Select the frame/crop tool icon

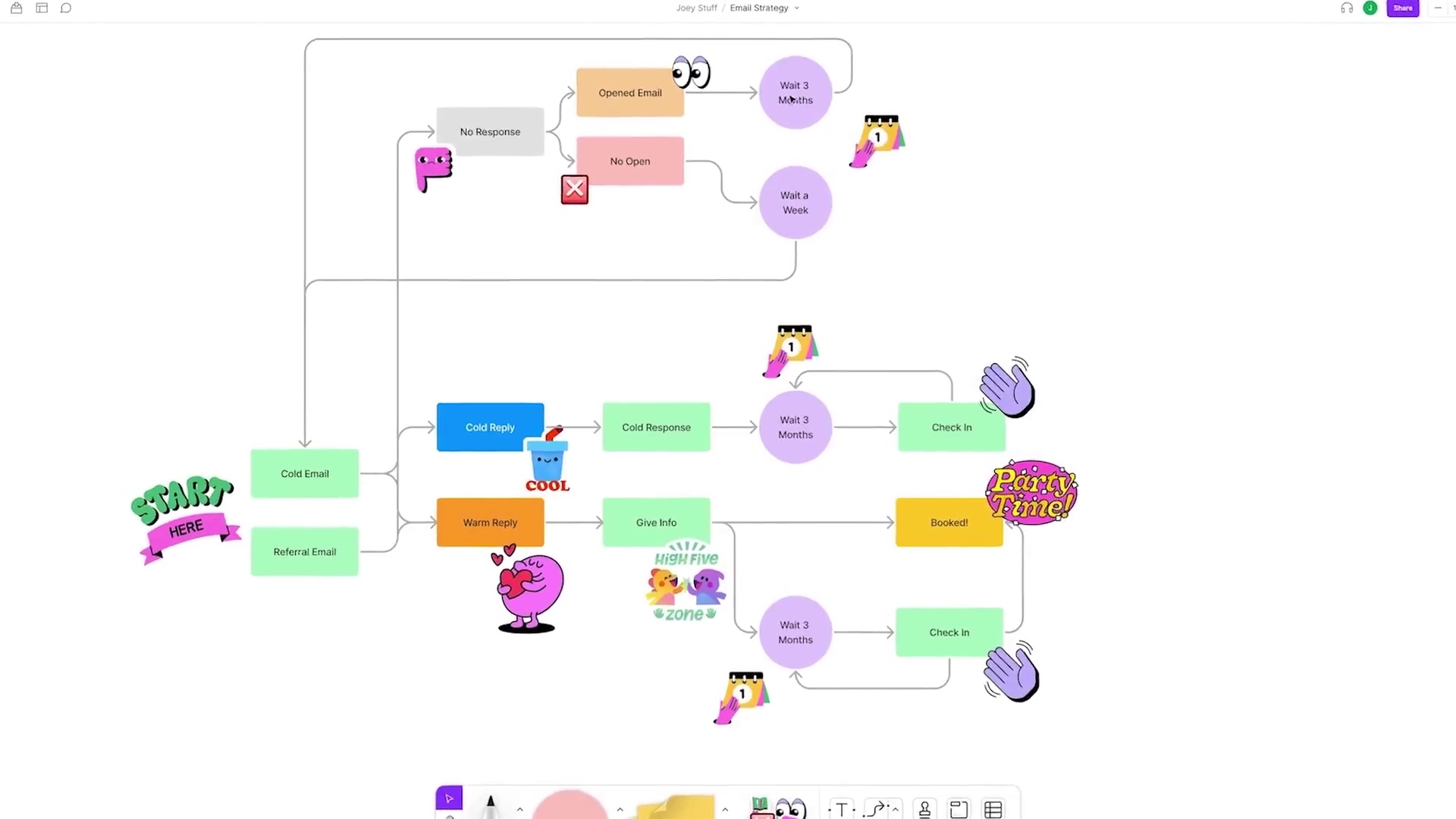958,808
